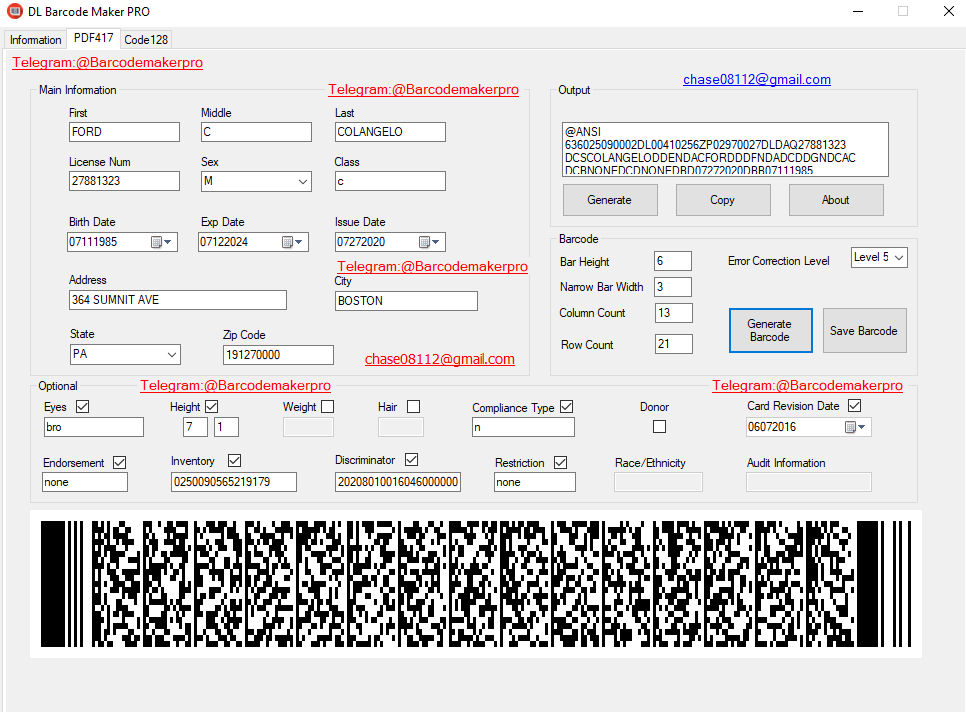Viewport: 966px width, 712px height.
Task: Uncheck the Inventory checkbox
Action: (x=233, y=460)
